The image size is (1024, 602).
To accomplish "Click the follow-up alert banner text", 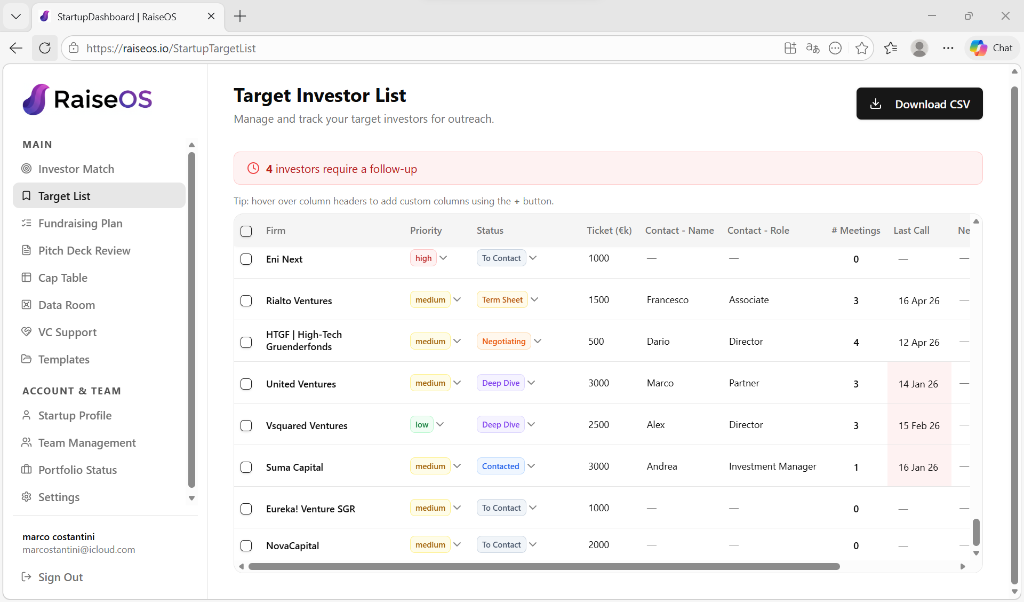I will [x=341, y=169].
